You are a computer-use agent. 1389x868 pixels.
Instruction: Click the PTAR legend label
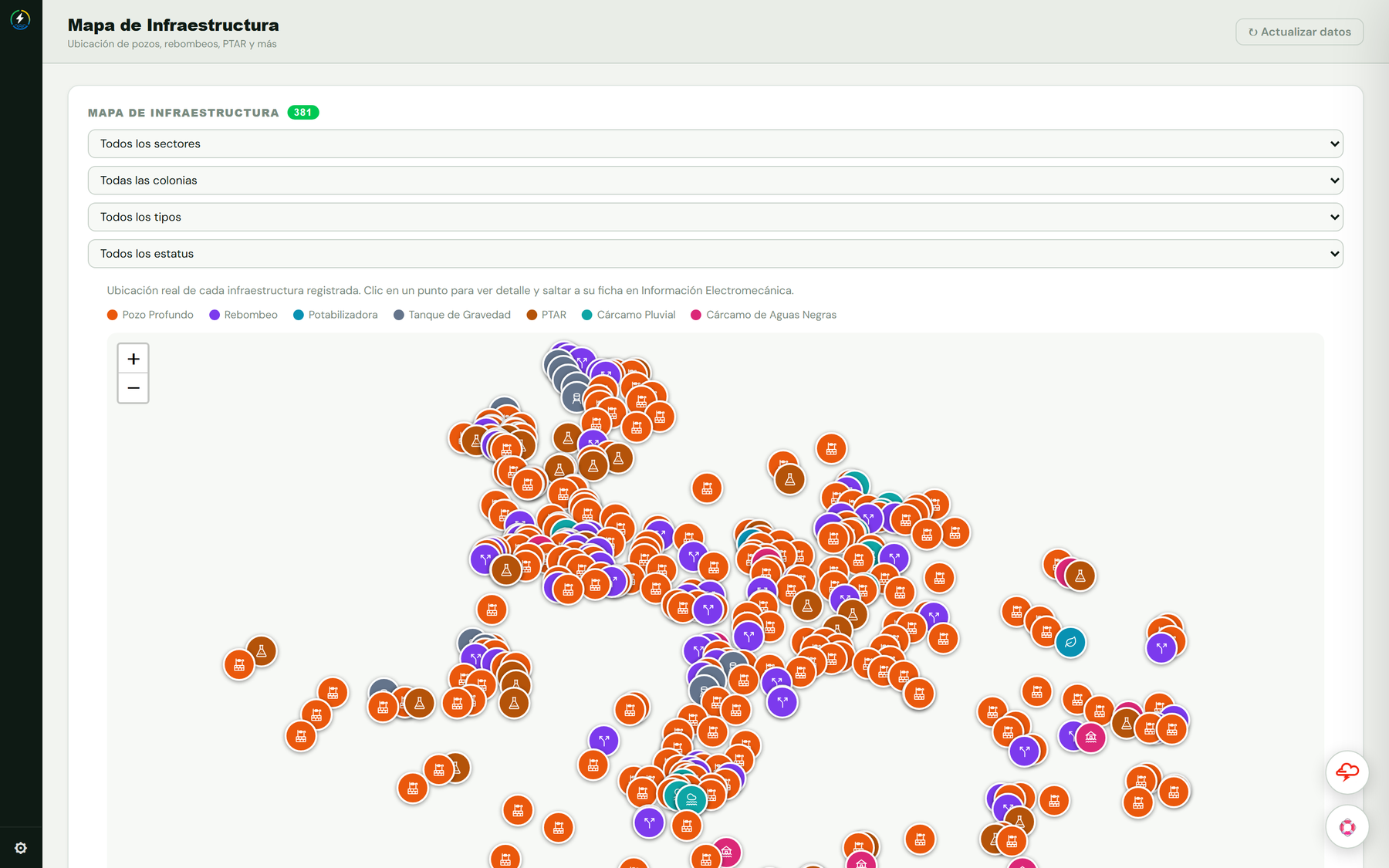[554, 315]
